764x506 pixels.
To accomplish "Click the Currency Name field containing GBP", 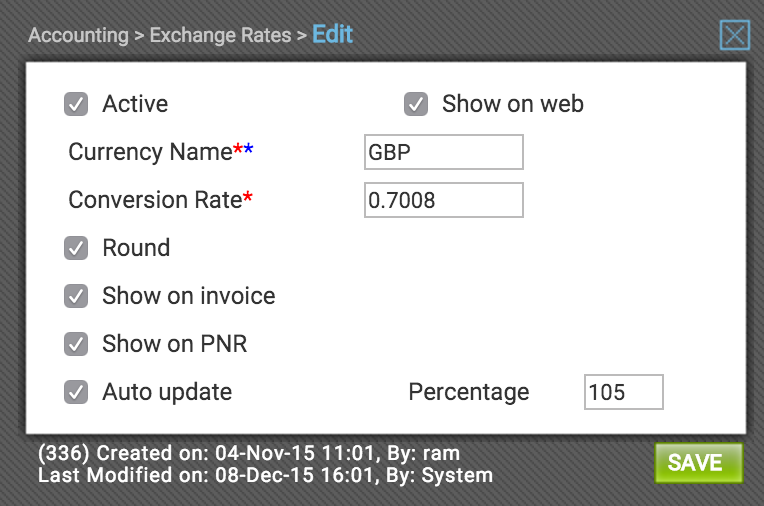I will pos(444,152).
